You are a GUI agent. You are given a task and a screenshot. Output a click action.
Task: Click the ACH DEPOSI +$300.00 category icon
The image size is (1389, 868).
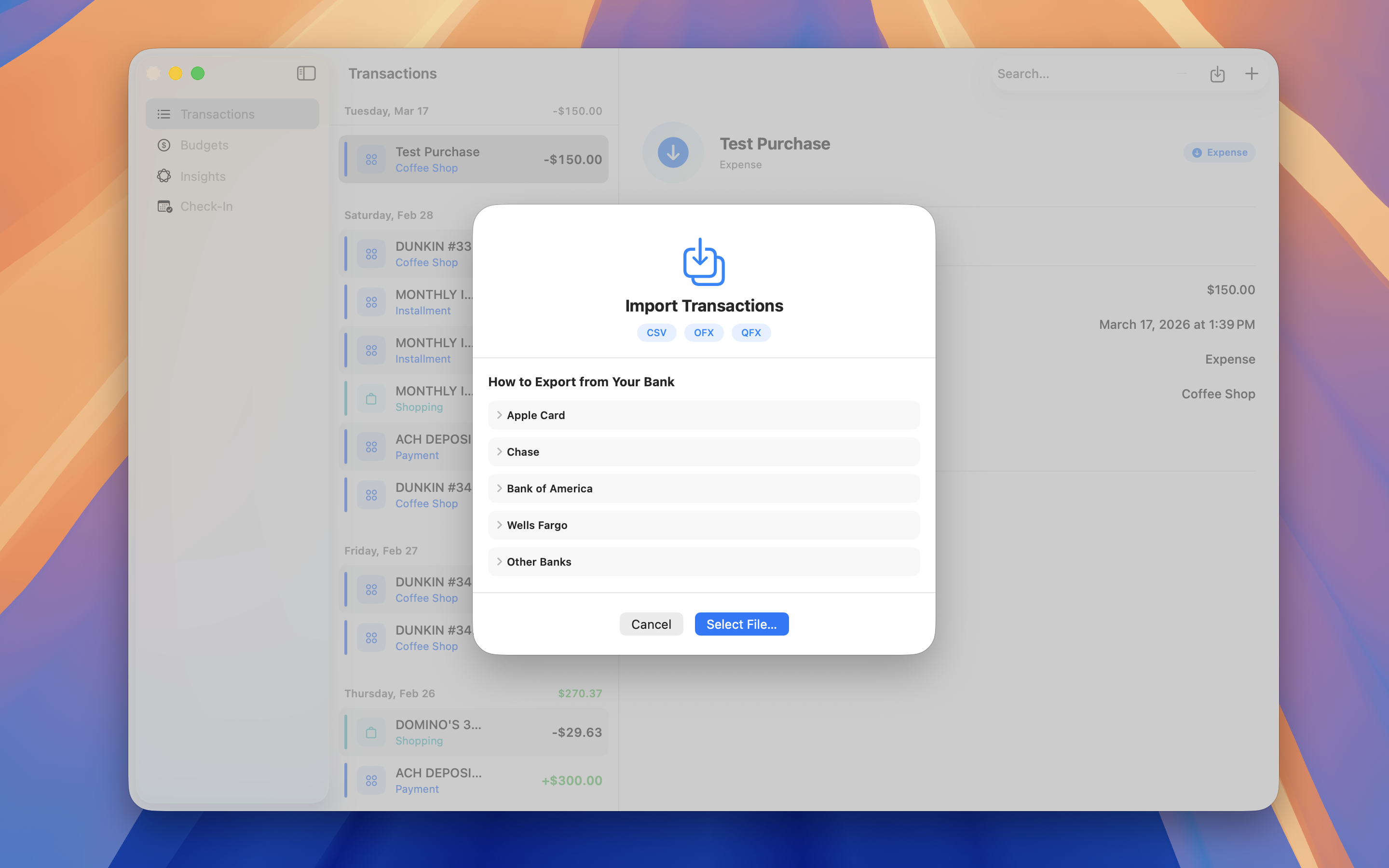[371, 781]
